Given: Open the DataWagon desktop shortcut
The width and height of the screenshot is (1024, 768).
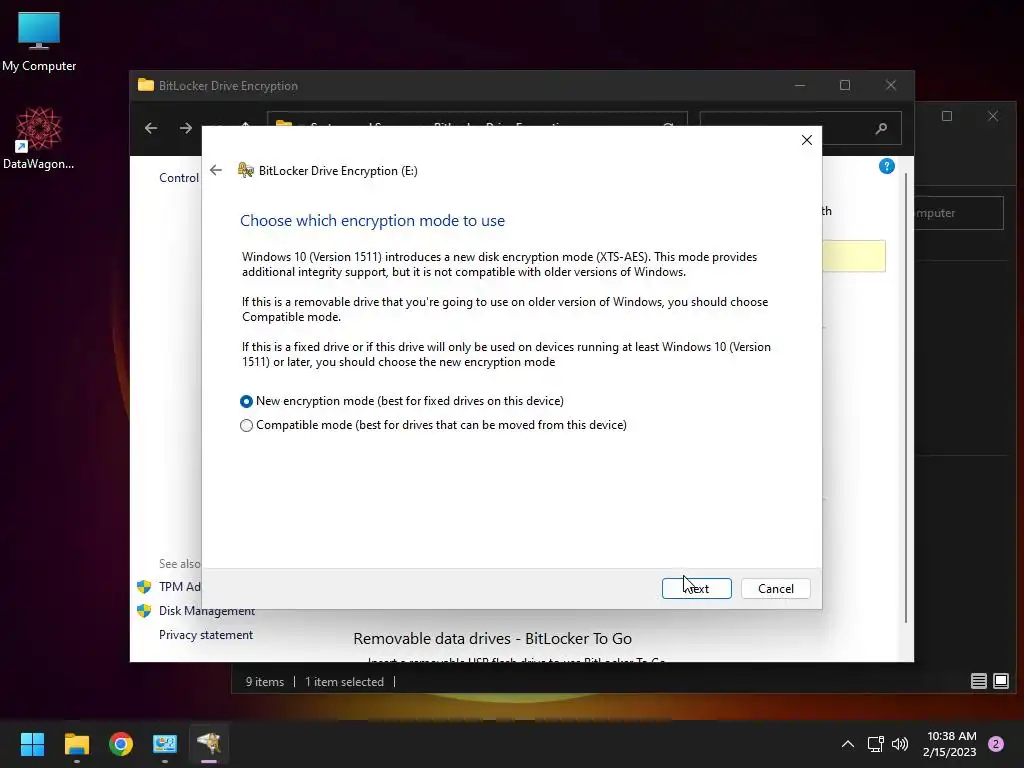Looking at the screenshot, I should (39, 138).
